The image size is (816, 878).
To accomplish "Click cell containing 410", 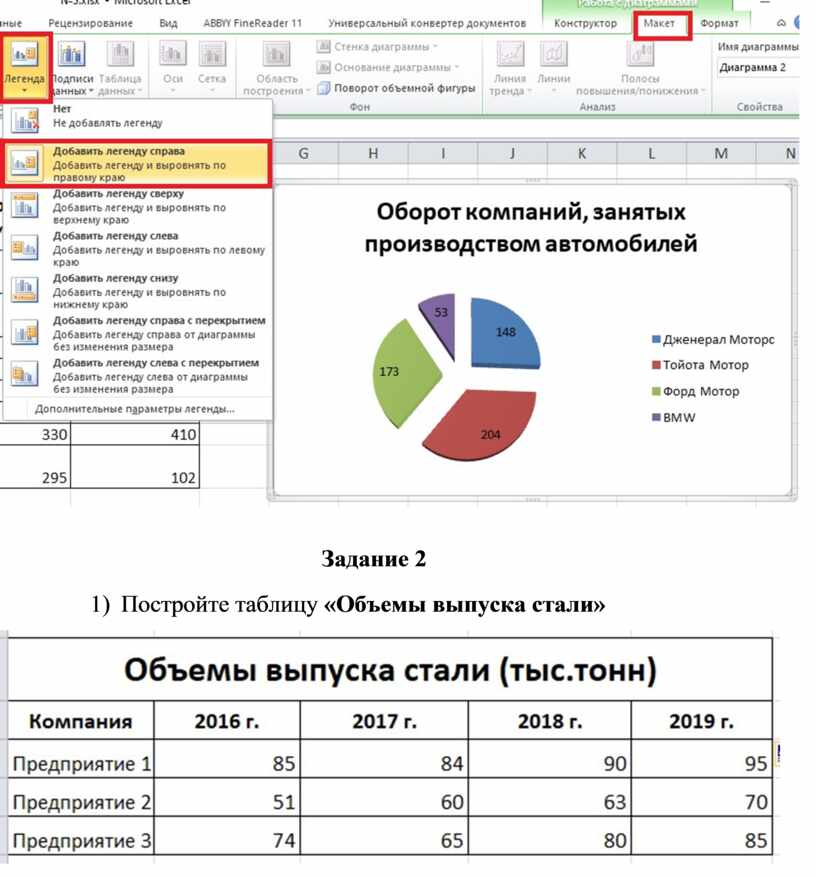I will (135, 435).
